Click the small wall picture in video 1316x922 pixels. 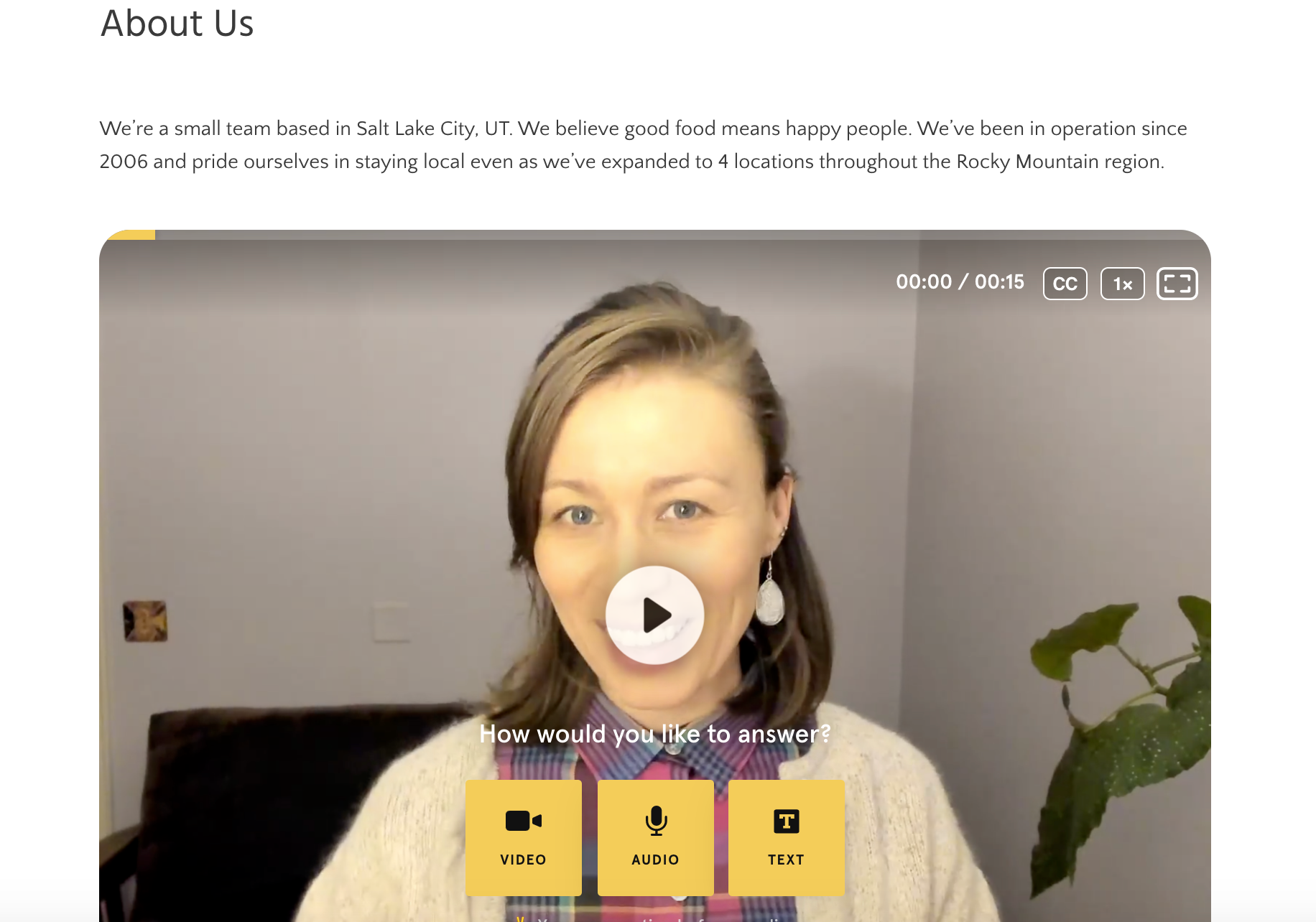tap(145, 621)
